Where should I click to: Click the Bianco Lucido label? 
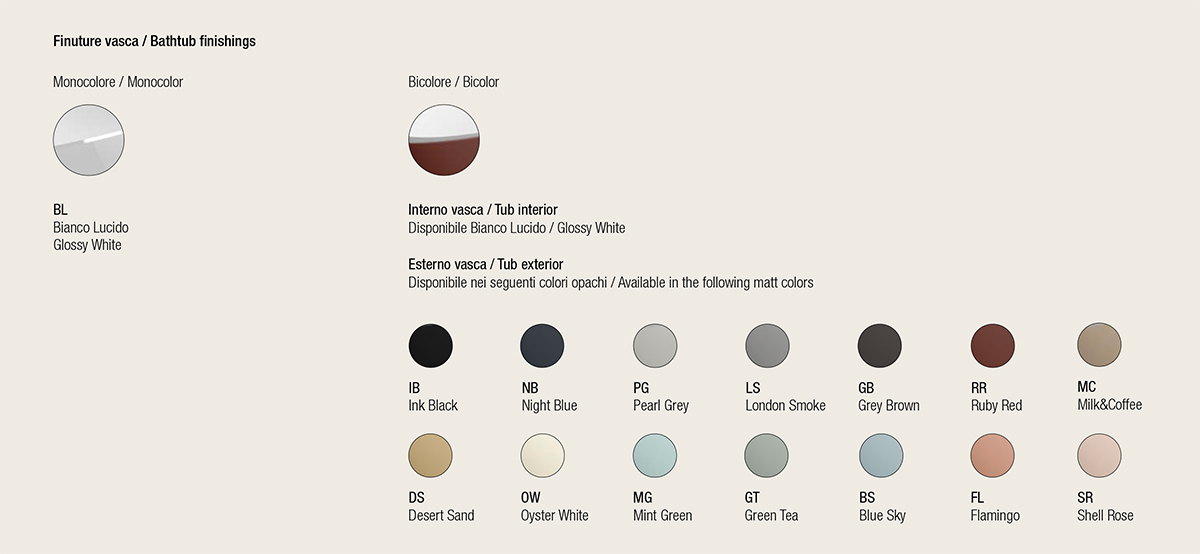tap(91, 228)
